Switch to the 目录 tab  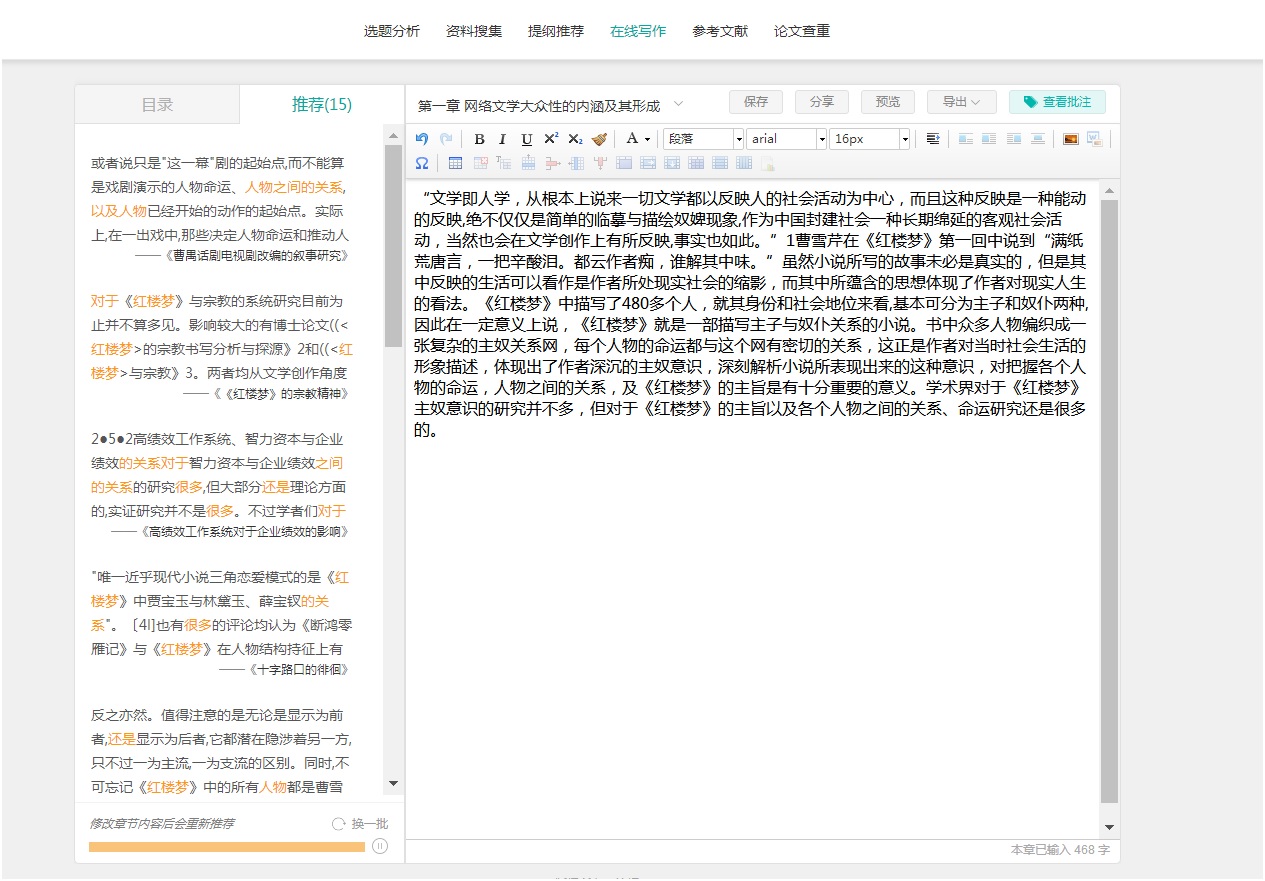click(x=157, y=104)
